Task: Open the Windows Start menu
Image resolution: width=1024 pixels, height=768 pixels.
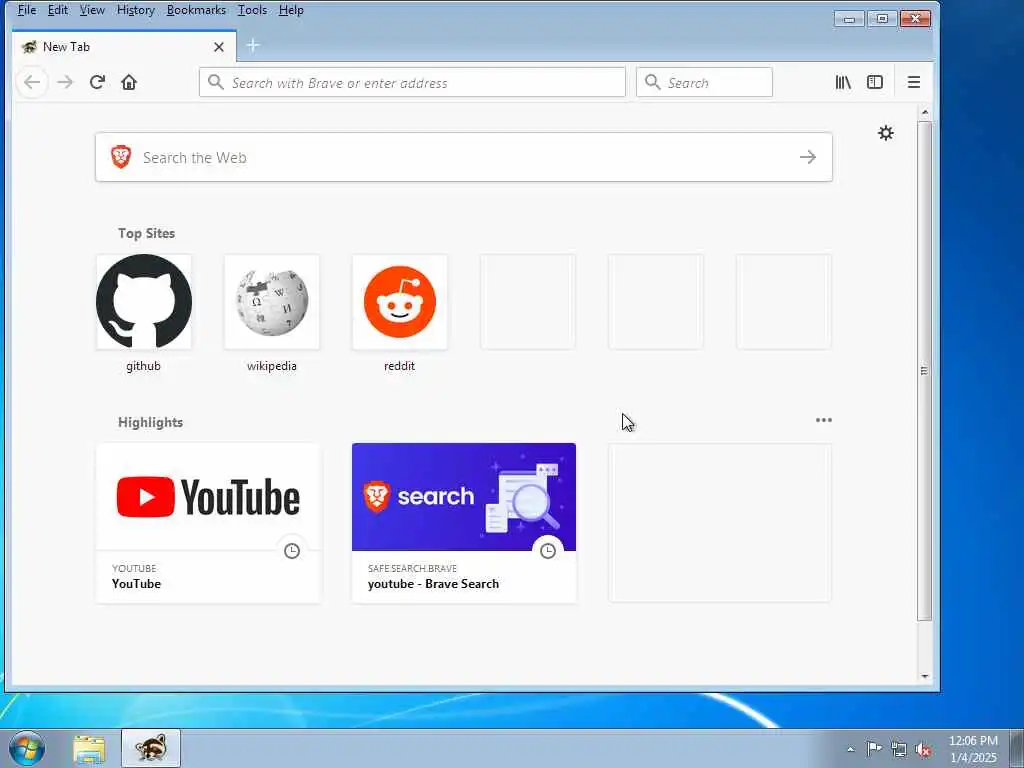Action: tap(27, 748)
